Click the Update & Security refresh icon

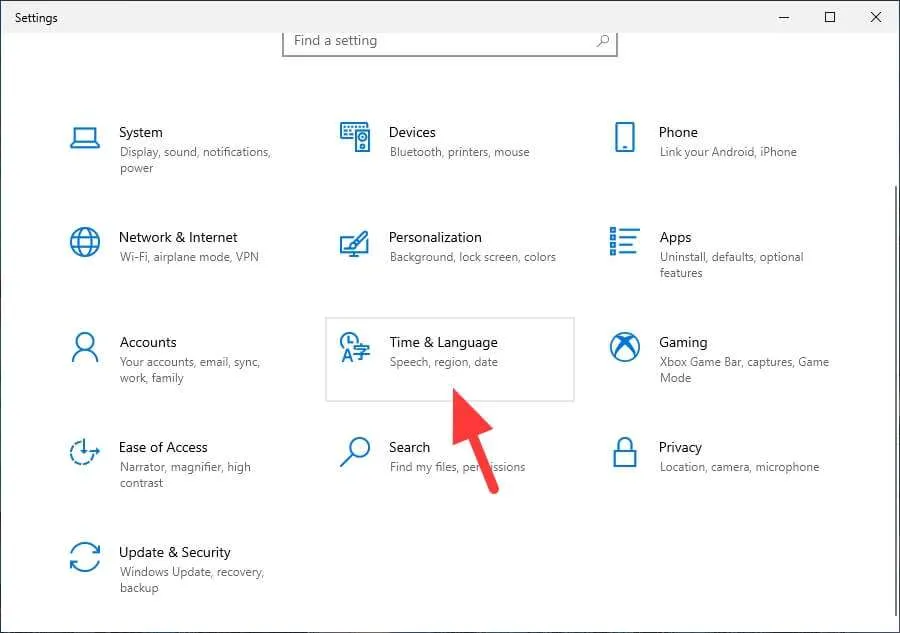(85, 557)
